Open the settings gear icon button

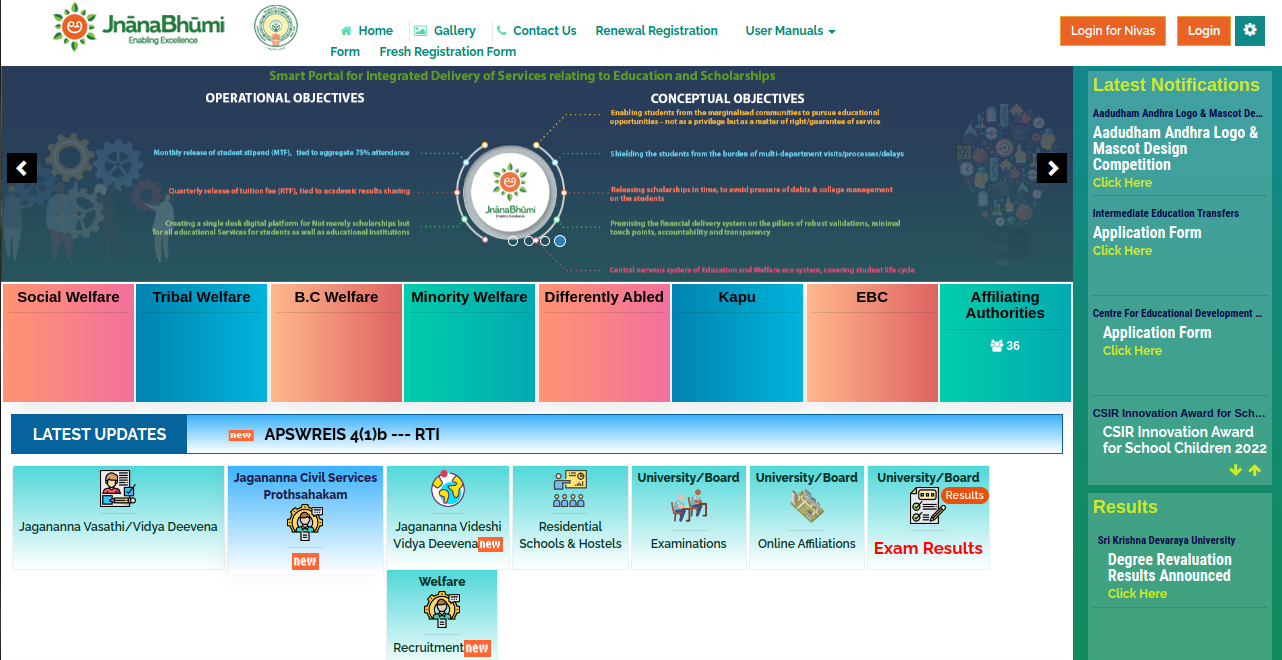click(x=1250, y=30)
